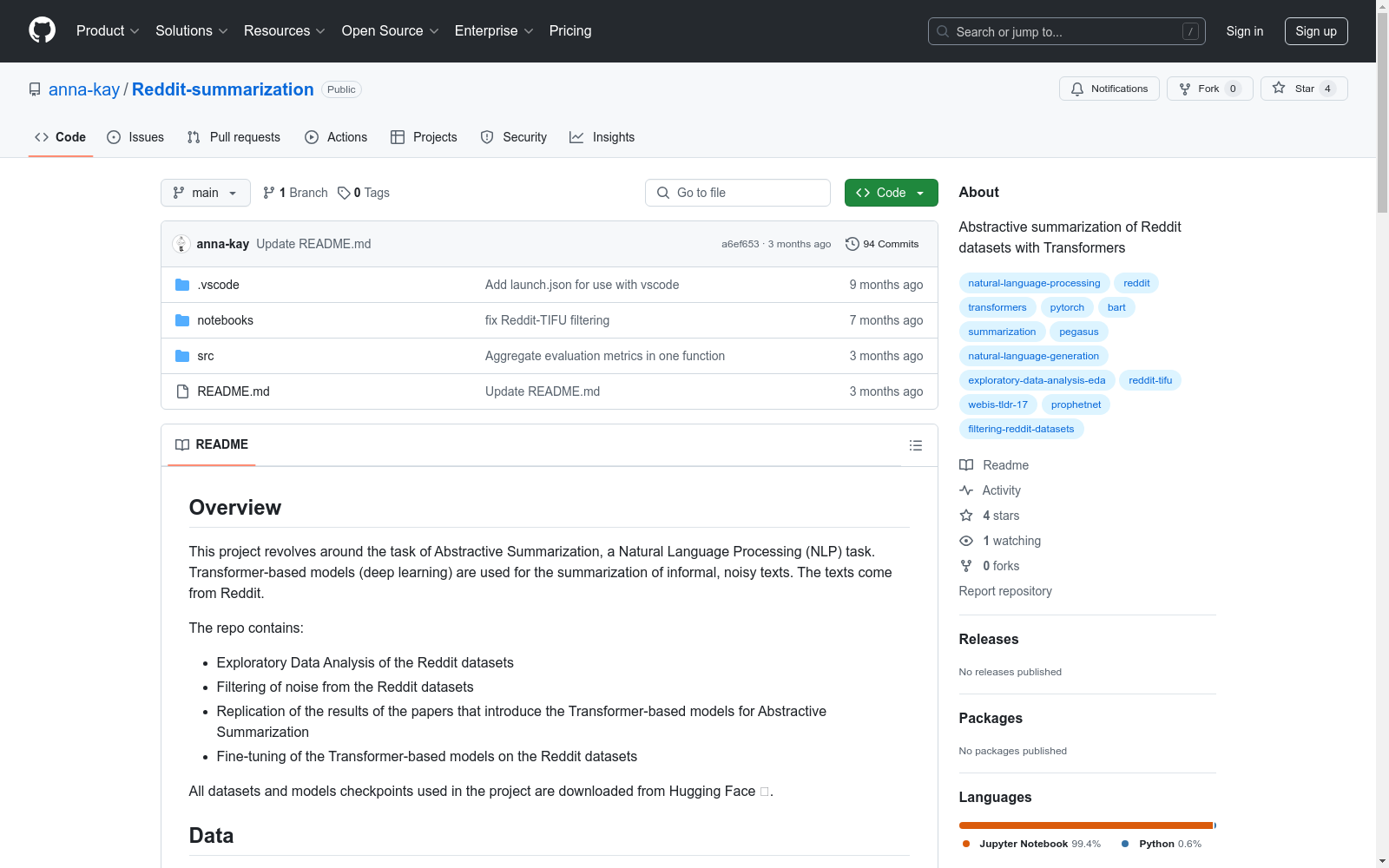Open the filtering-reddit-datasets topic tag
This screenshot has width=1389, height=868.
tap(1021, 429)
